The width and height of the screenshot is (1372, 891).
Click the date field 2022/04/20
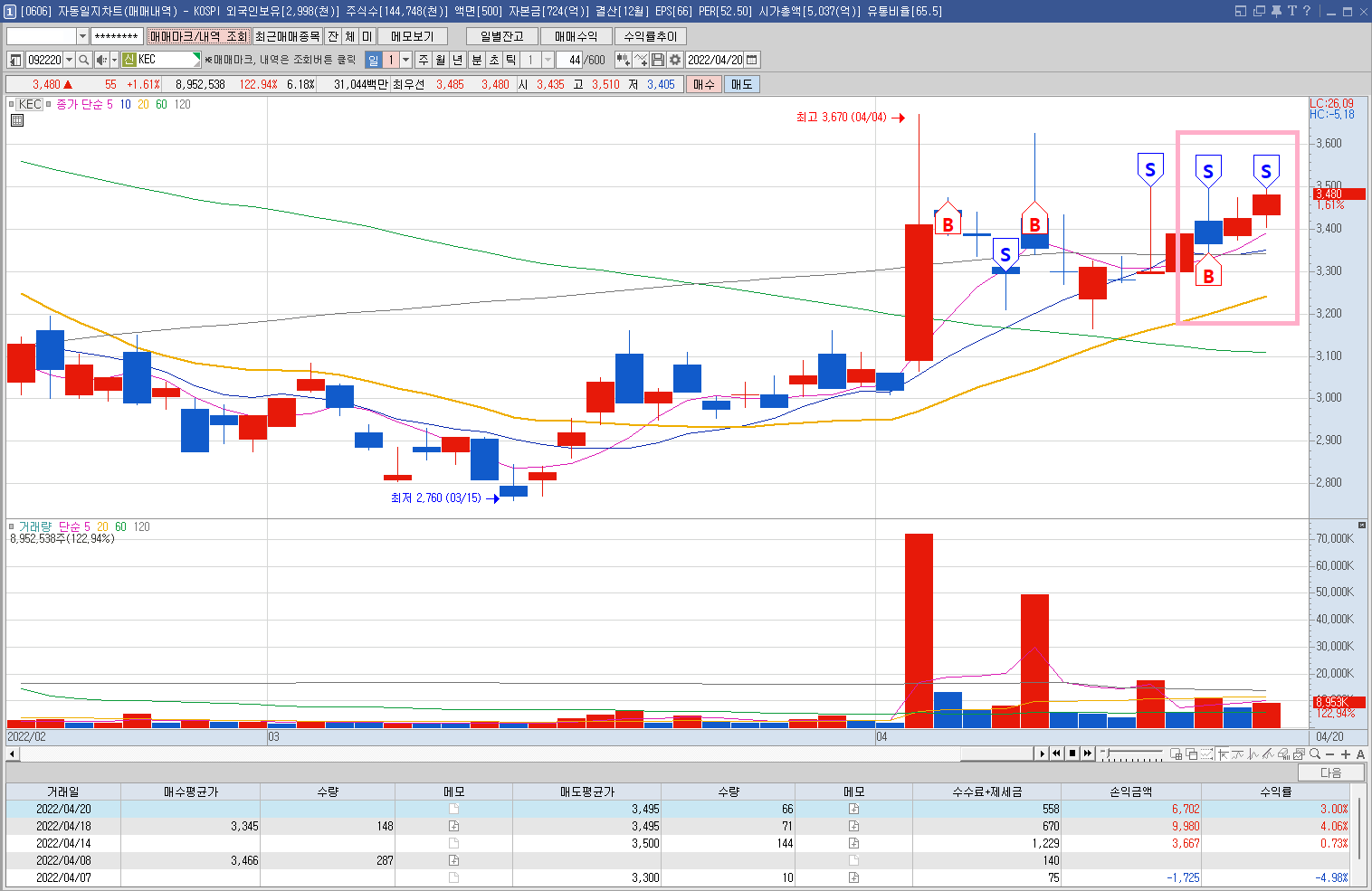pyautogui.click(x=715, y=60)
